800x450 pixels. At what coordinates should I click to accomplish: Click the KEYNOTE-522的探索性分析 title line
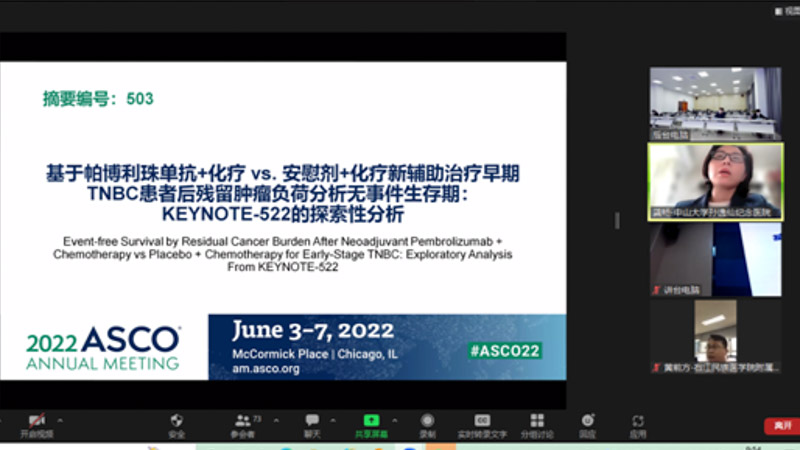point(283,214)
